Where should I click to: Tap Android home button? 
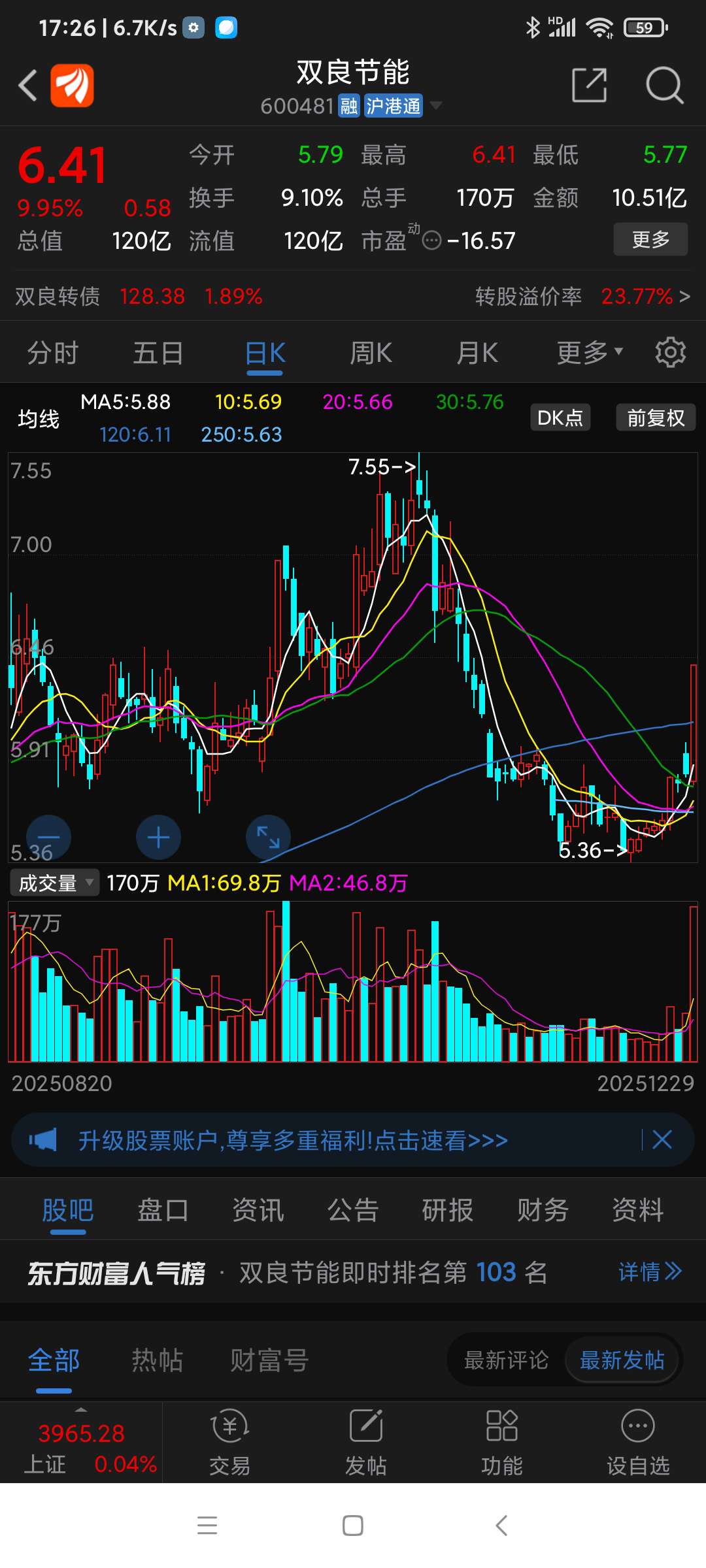353,1526
